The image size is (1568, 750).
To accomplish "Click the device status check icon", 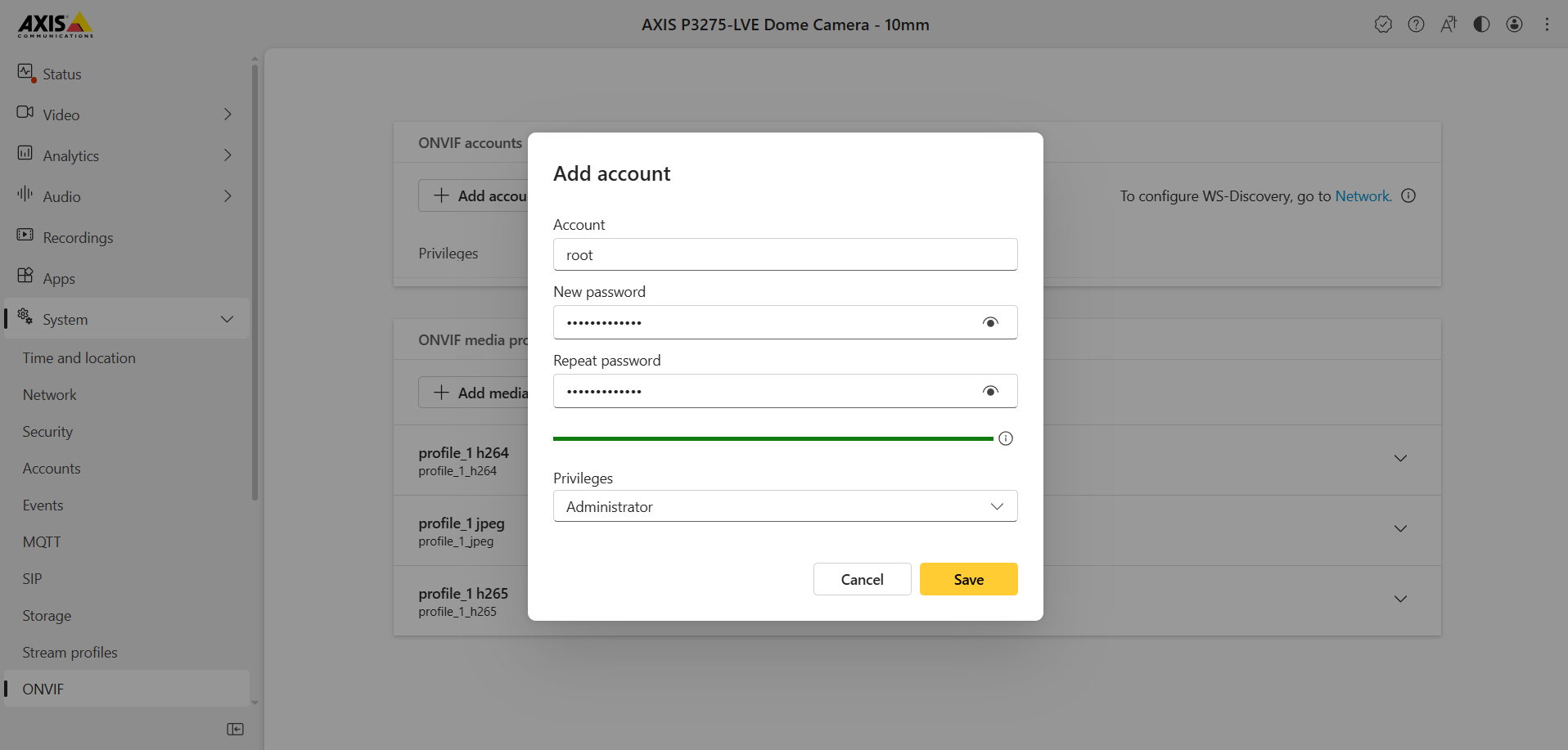I will [x=1383, y=25].
